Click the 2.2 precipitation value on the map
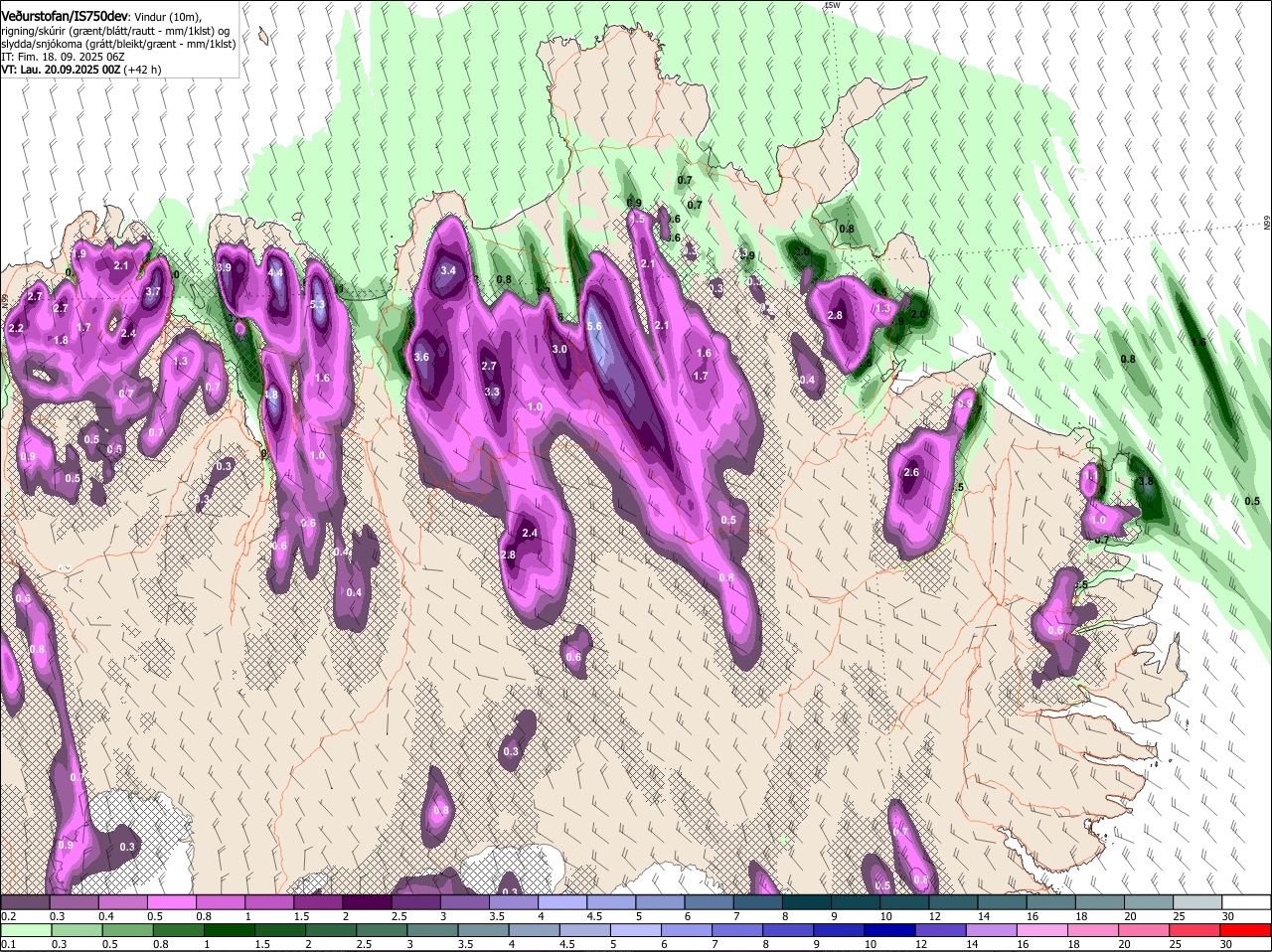This screenshot has height=952, width=1272. coord(16,328)
